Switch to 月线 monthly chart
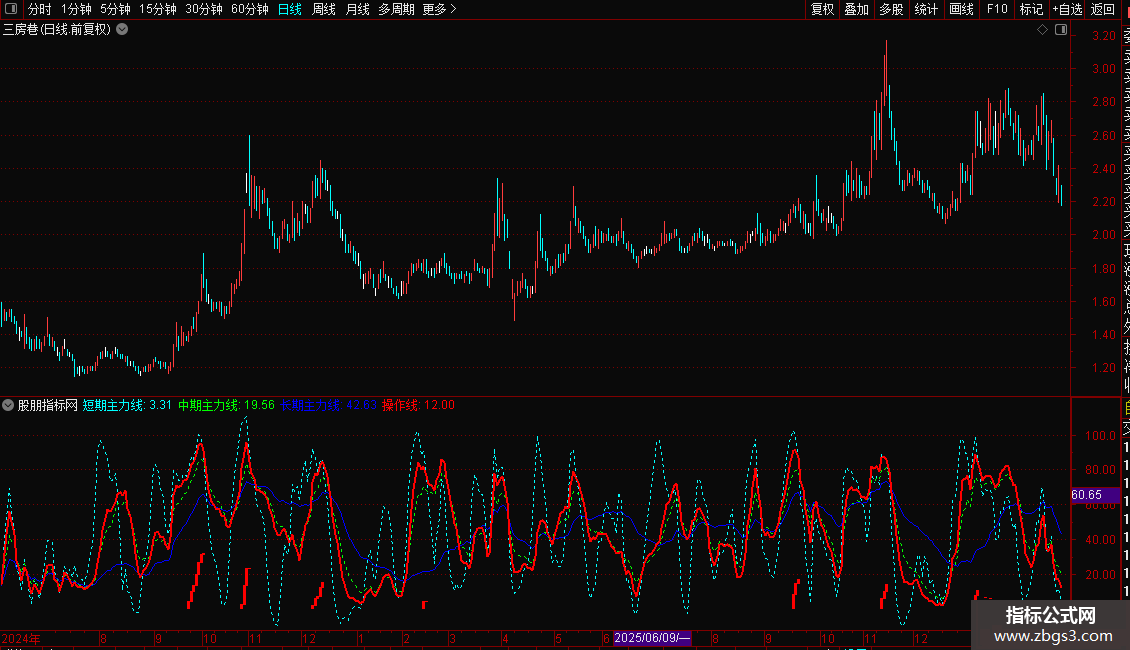The height and width of the screenshot is (650, 1130). (357, 9)
